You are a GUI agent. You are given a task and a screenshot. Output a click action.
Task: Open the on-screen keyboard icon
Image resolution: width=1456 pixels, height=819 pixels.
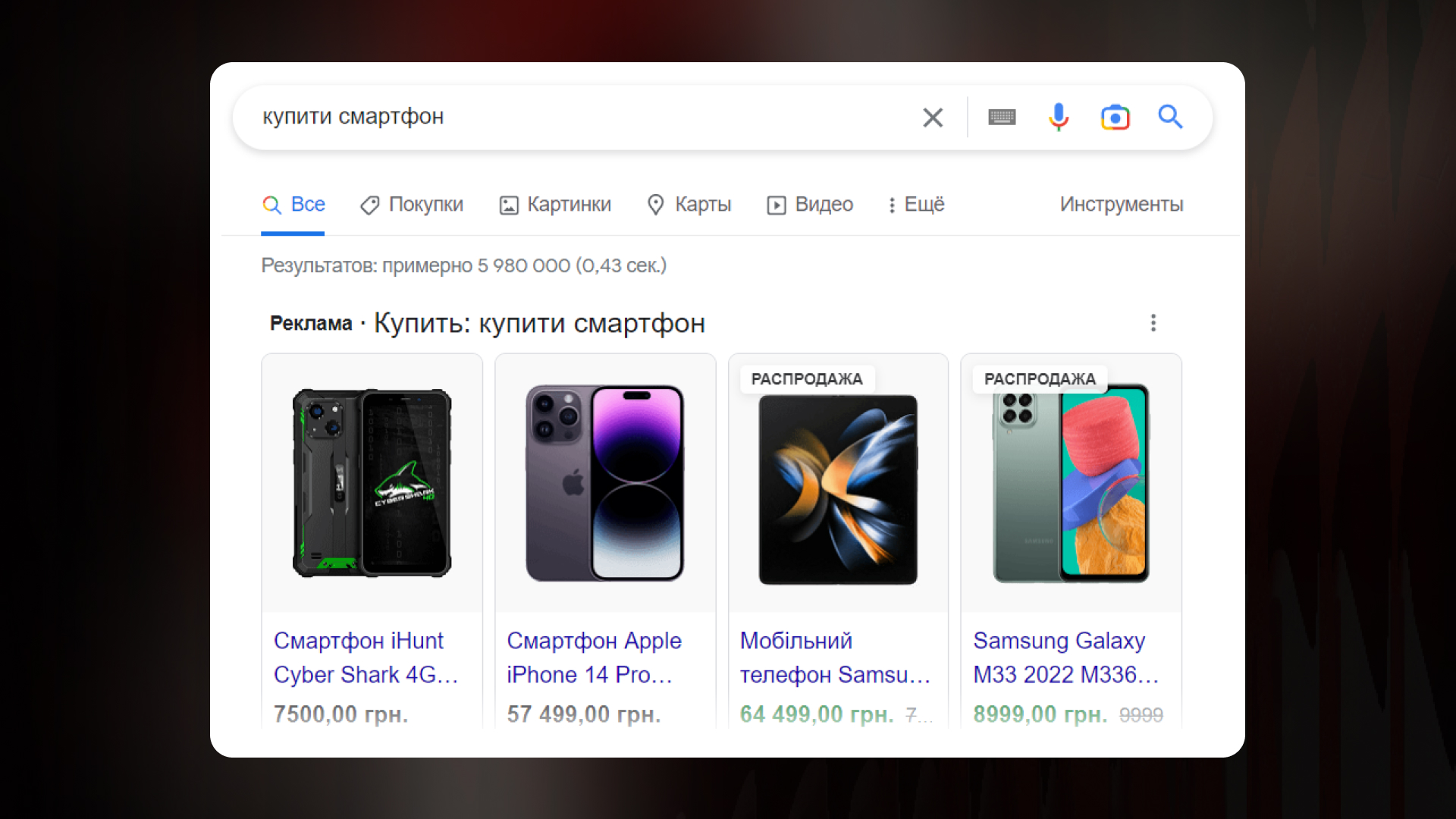tap(1002, 118)
